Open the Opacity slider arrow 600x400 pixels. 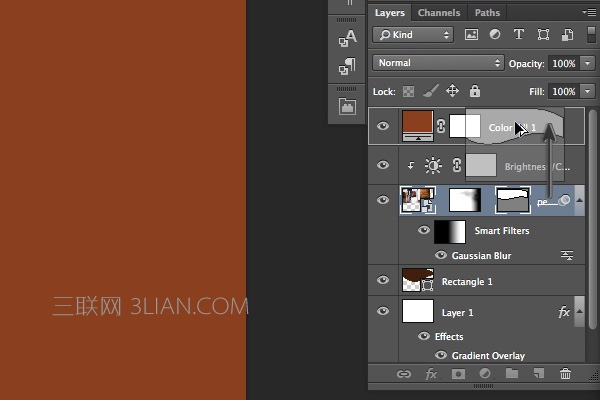(587, 63)
